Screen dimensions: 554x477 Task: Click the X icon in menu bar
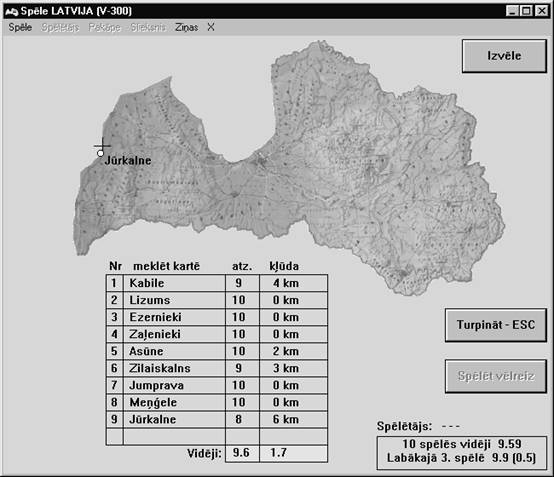[x=211, y=27]
